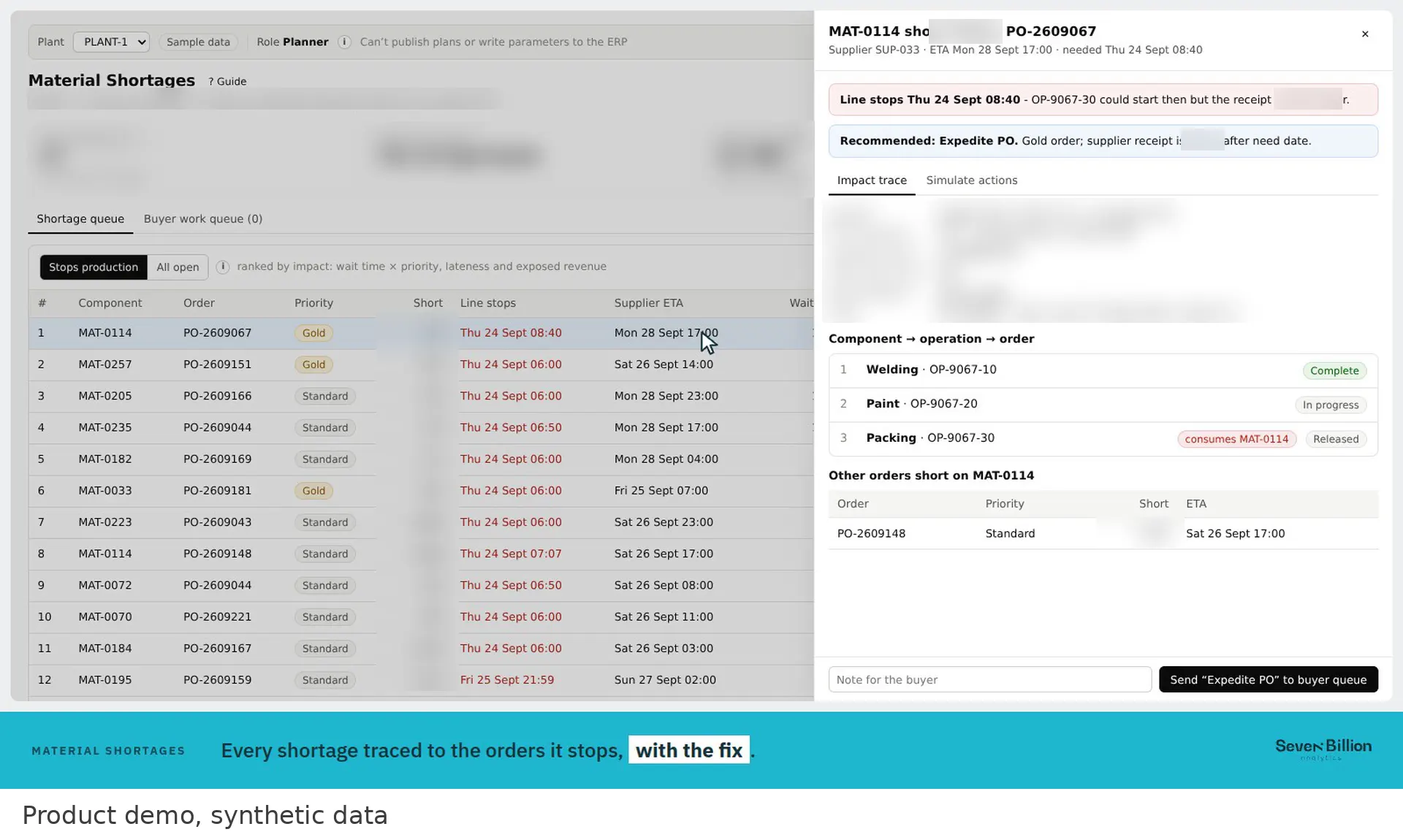Click the Paint OP-9067-20 operation row
1403x840 pixels.
click(1103, 404)
